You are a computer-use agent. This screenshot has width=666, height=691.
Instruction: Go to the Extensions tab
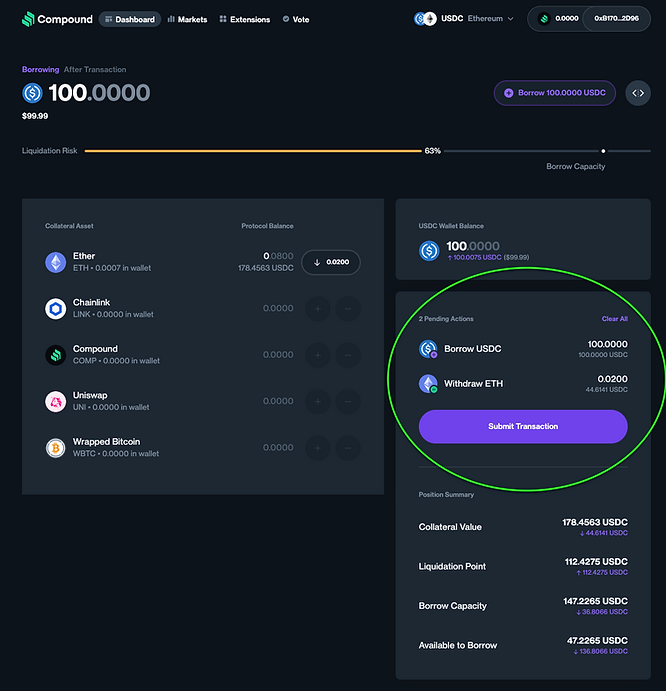(x=244, y=19)
